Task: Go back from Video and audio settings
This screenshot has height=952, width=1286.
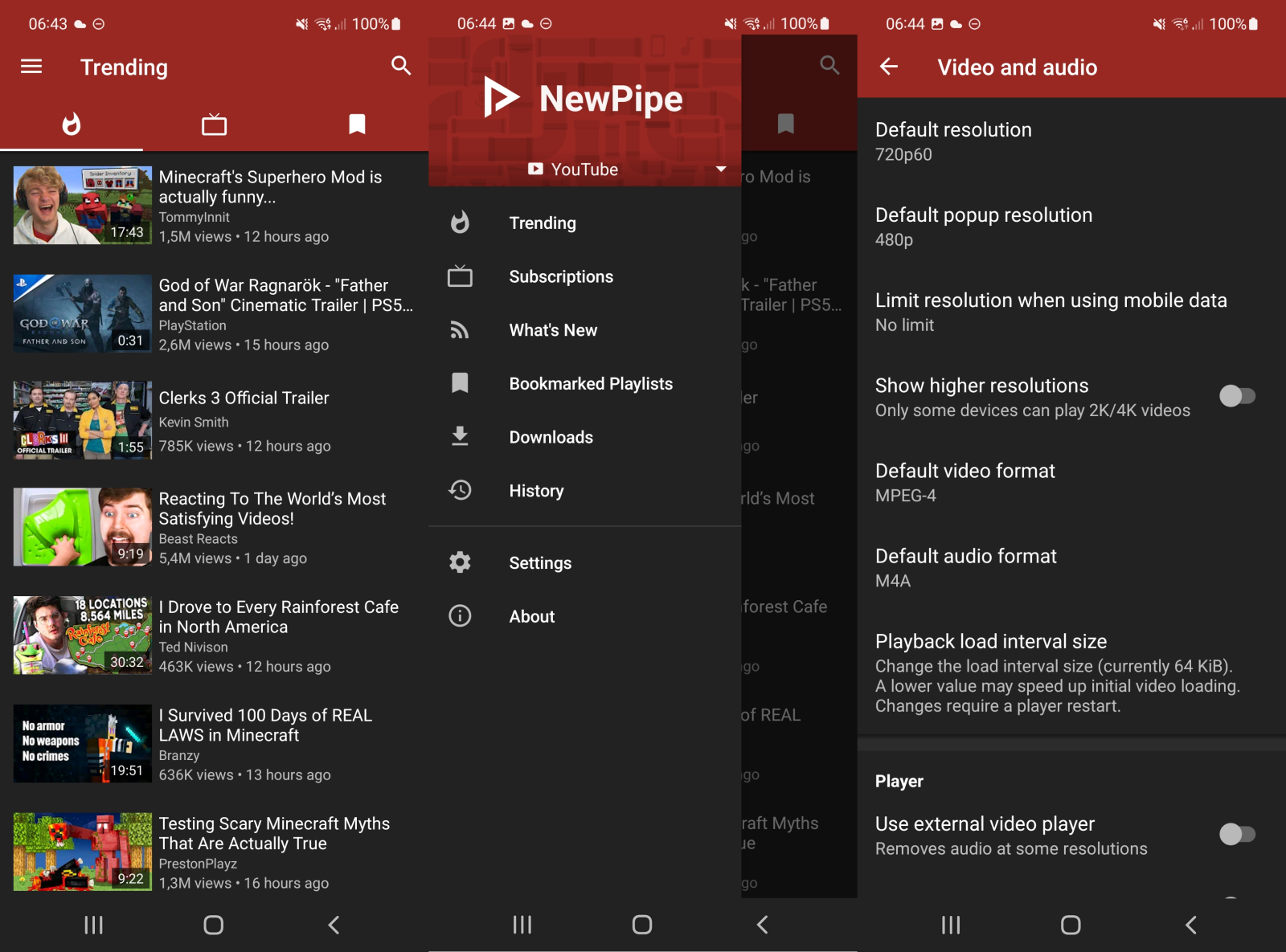Action: coord(888,67)
